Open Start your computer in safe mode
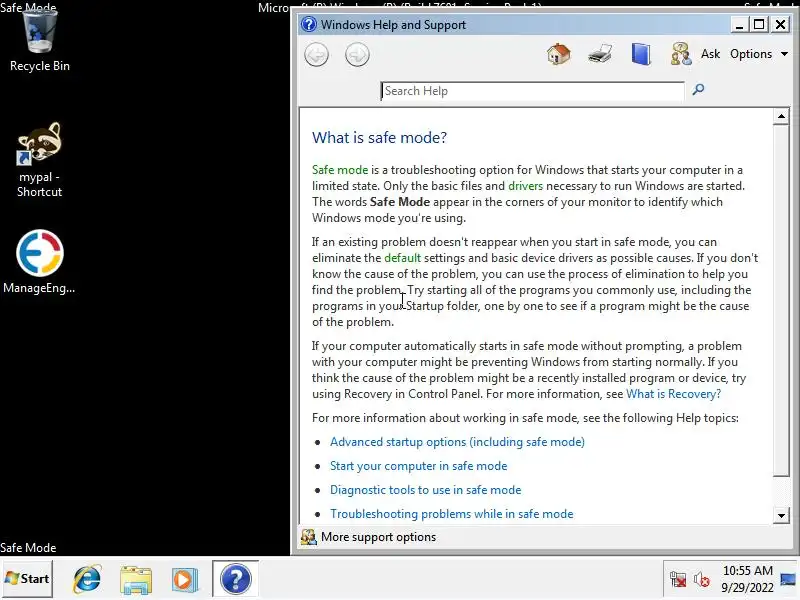 pyautogui.click(x=418, y=466)
